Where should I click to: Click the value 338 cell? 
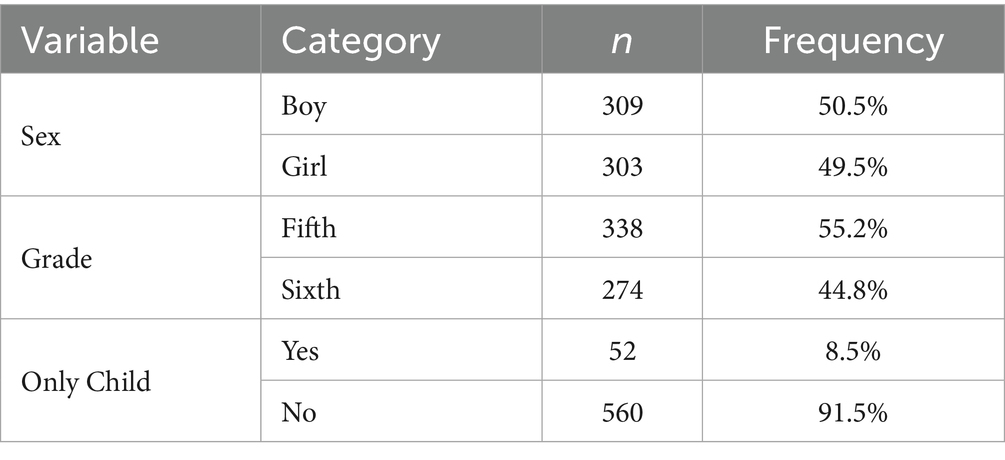pos(622,228)
